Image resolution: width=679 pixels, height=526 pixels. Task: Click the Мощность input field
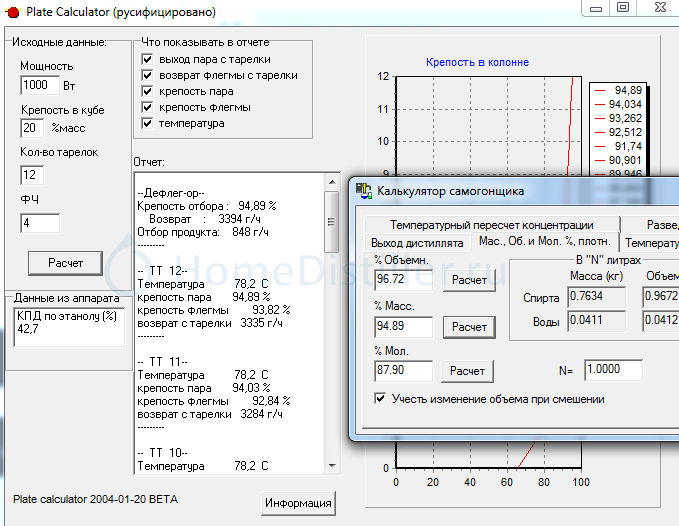pos(40,86)
